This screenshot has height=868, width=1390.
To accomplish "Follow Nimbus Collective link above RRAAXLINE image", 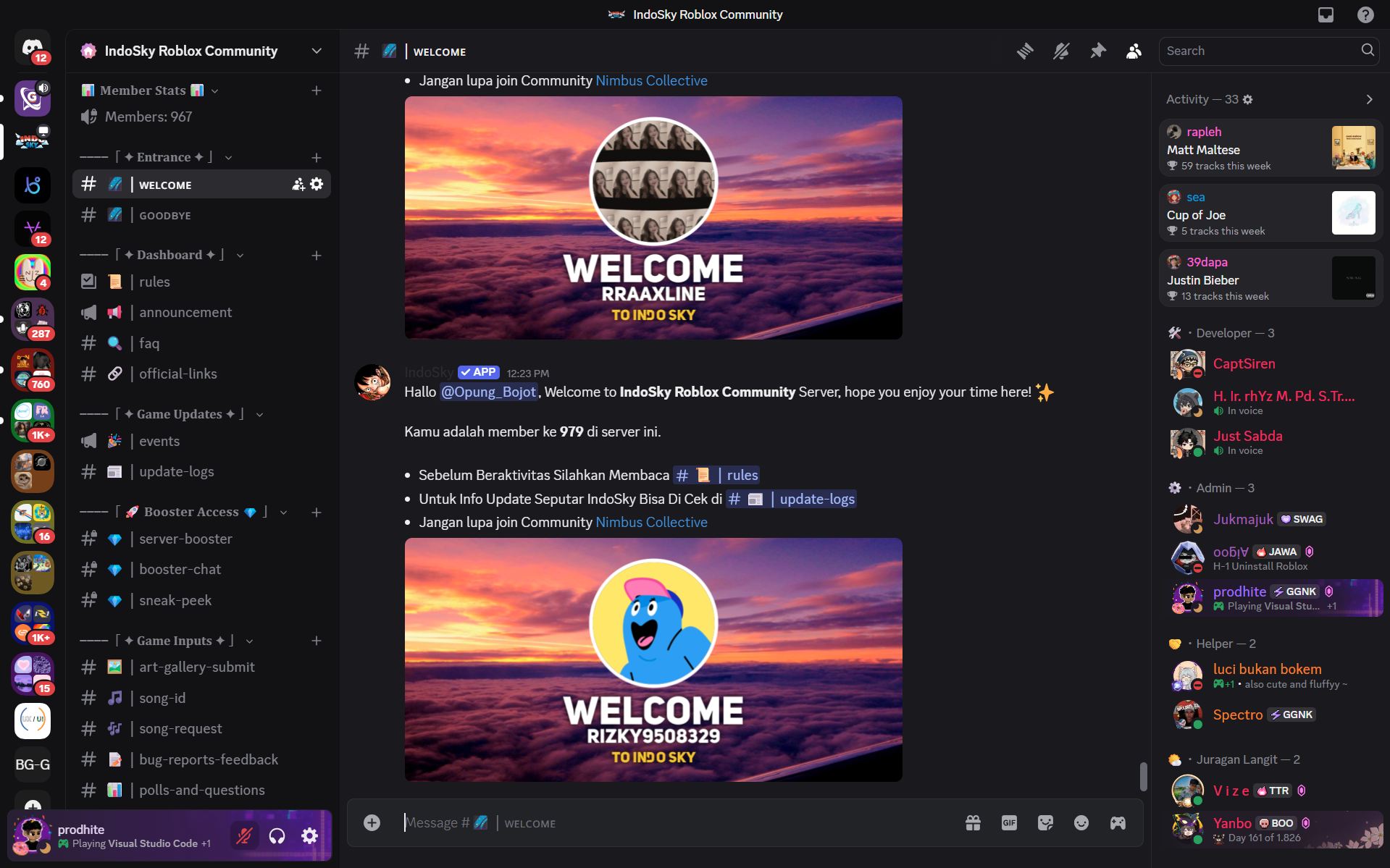I will point(651,80).
